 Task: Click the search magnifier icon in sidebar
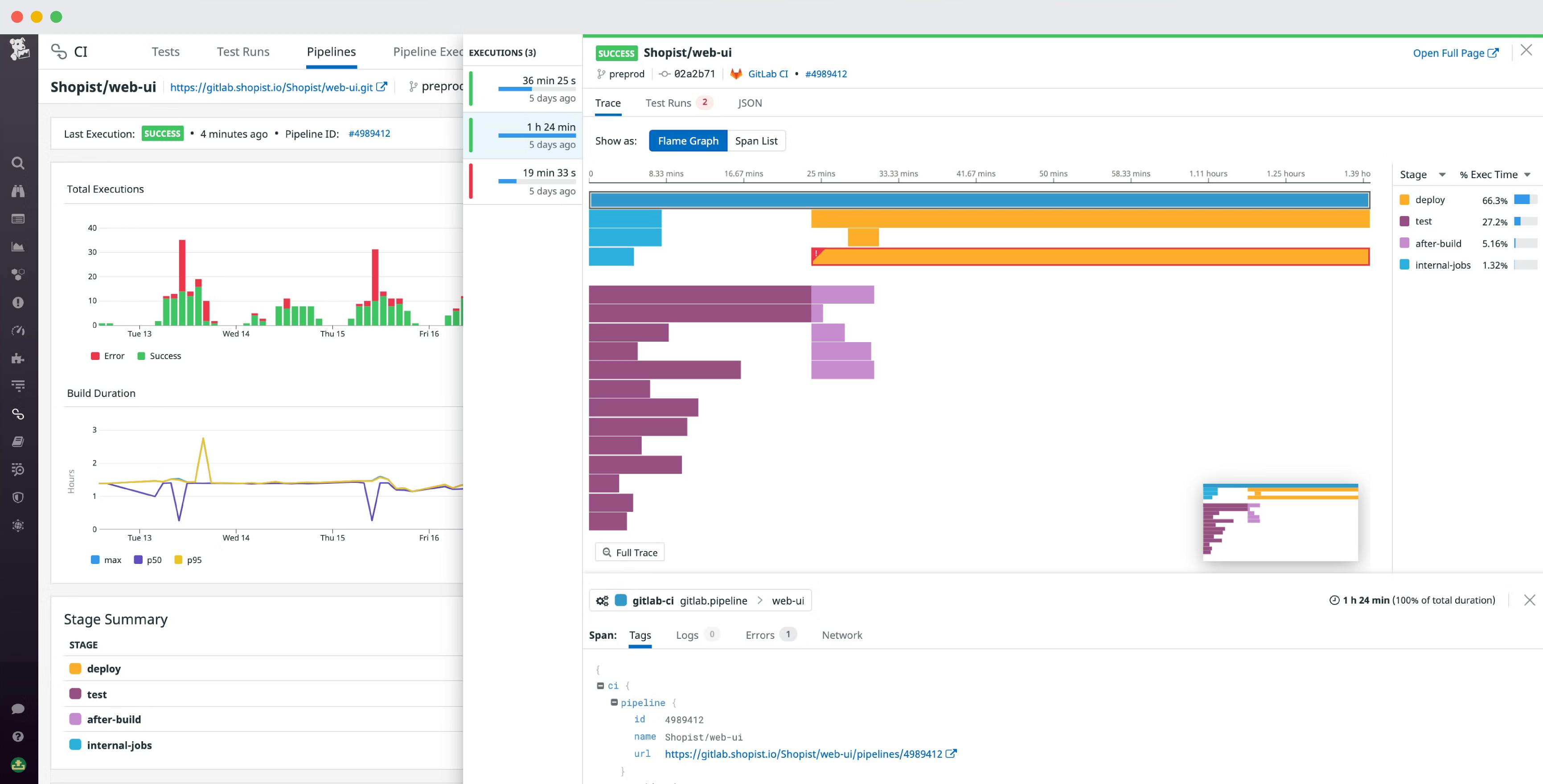coord(18,163)
